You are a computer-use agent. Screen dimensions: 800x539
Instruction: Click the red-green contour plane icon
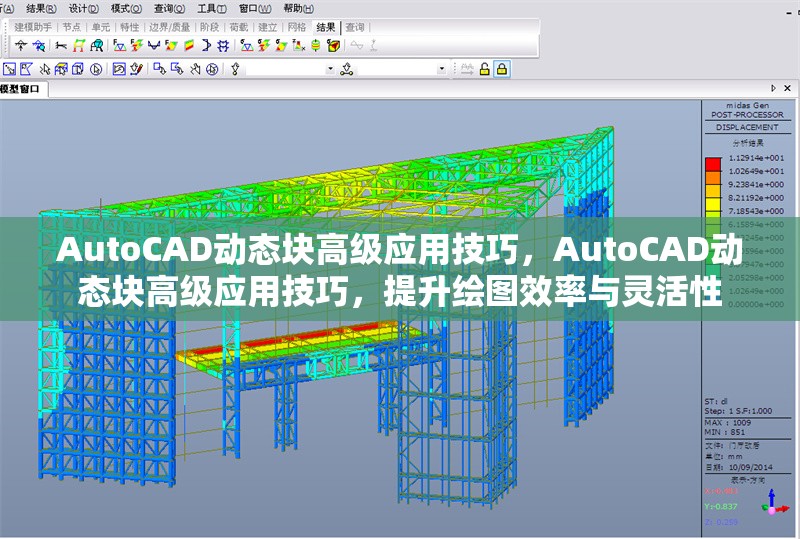(x=189, y=45)
